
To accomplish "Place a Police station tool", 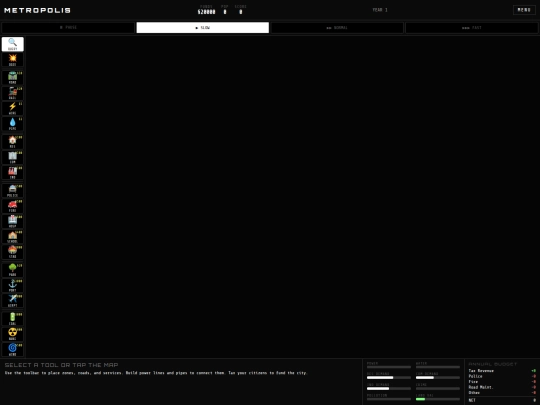I will pos(13,190).
